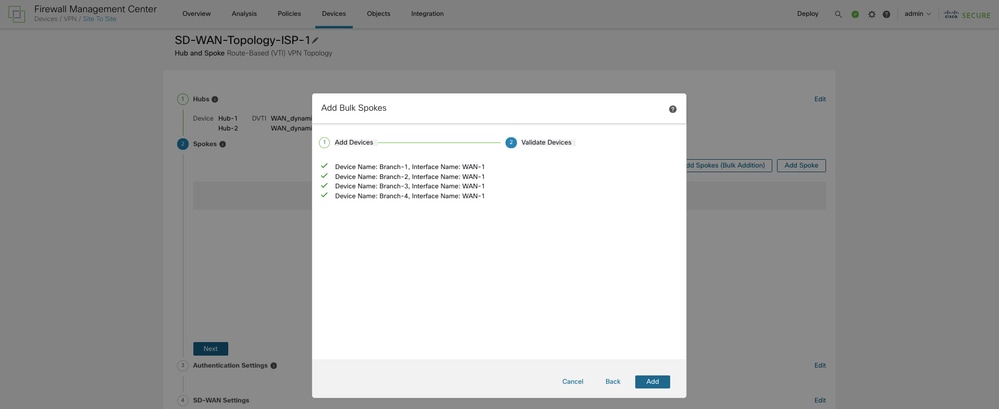Image resolution: width=999 pixels, height=409 pixels.
Task: Click the Deploy button
Action: point(808,14)
